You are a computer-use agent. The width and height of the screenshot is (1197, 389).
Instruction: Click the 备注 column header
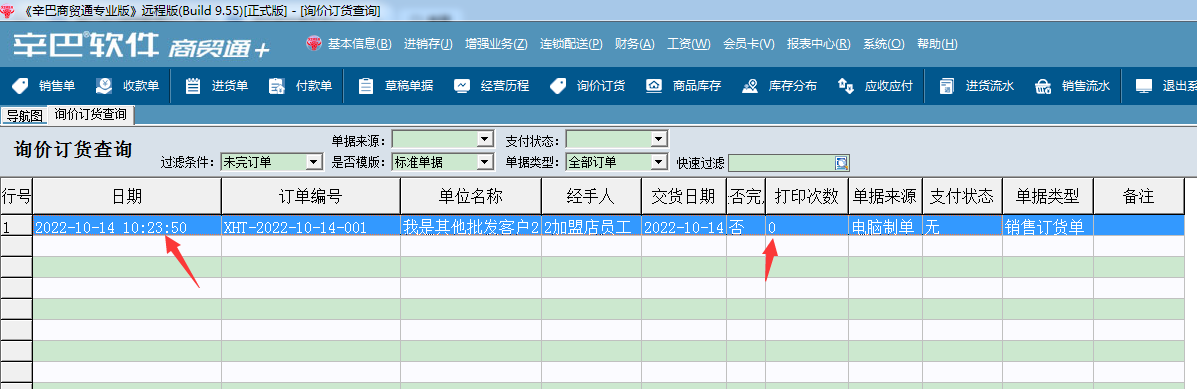pyautogui.click(x=1138, y=197)
